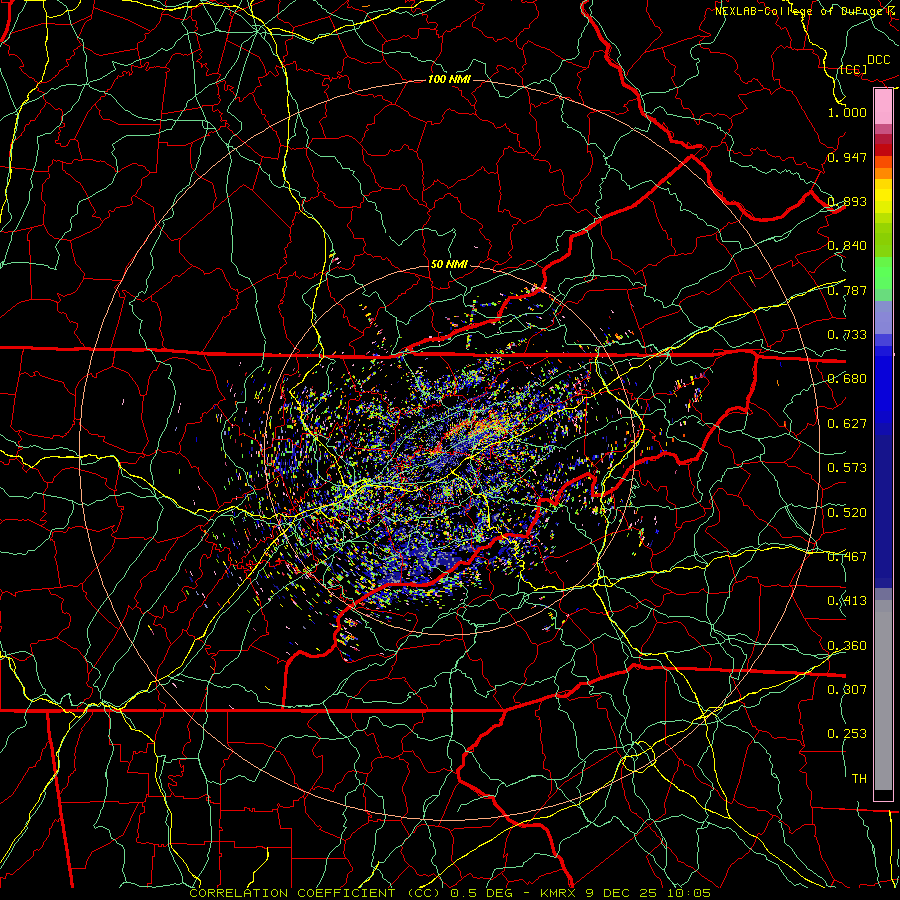Viewport: 900px width, 900px height.
Task: Click the 0.947 color scale value
Action: click(847, 157)
